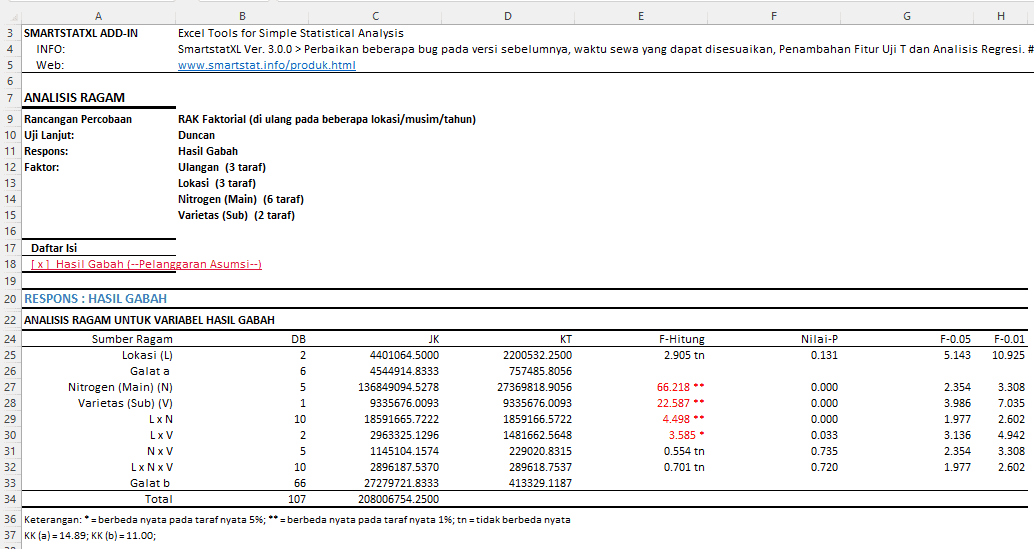1034x549 pixels.
Task: Select the RAK Faktorial design cell
Action: click(326, 119)
